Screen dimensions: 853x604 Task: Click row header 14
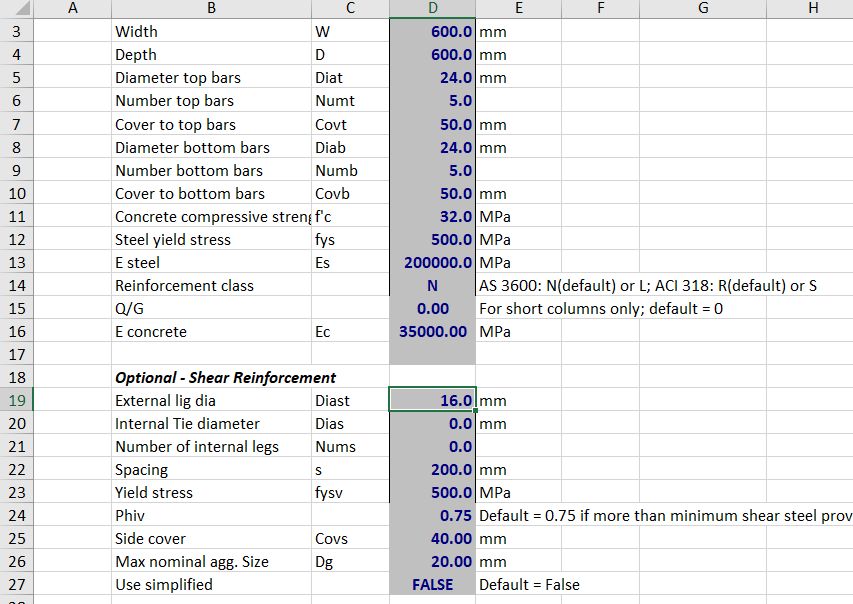click(17, 285)
